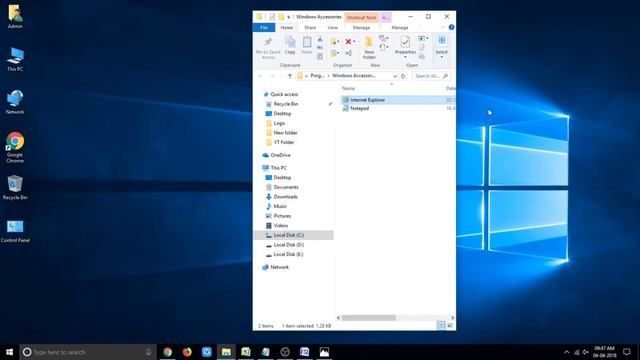
Task: Switch to large icons view in status bar
Action: coord(450,326)
